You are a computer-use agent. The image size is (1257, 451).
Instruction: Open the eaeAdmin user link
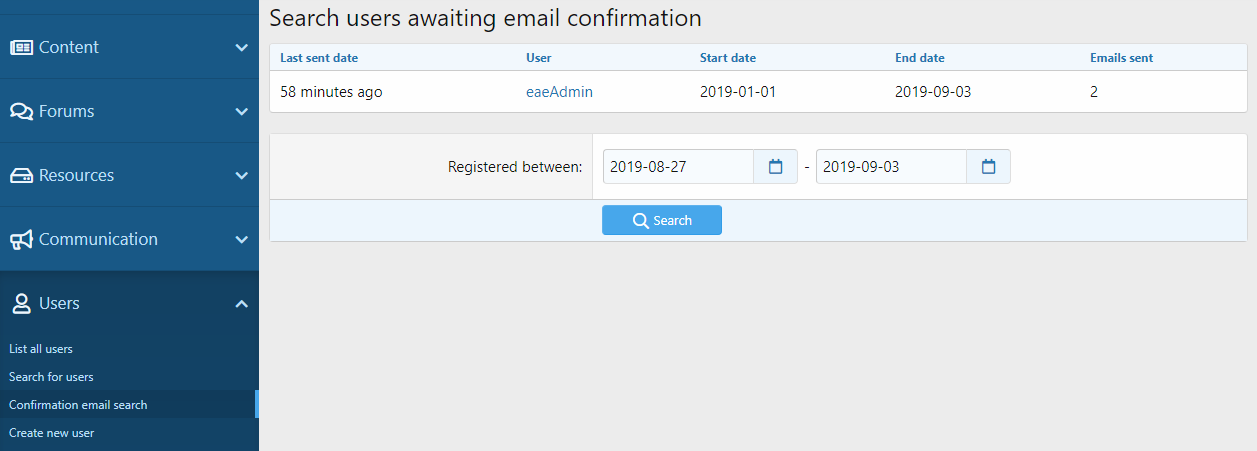coord(559,92)
